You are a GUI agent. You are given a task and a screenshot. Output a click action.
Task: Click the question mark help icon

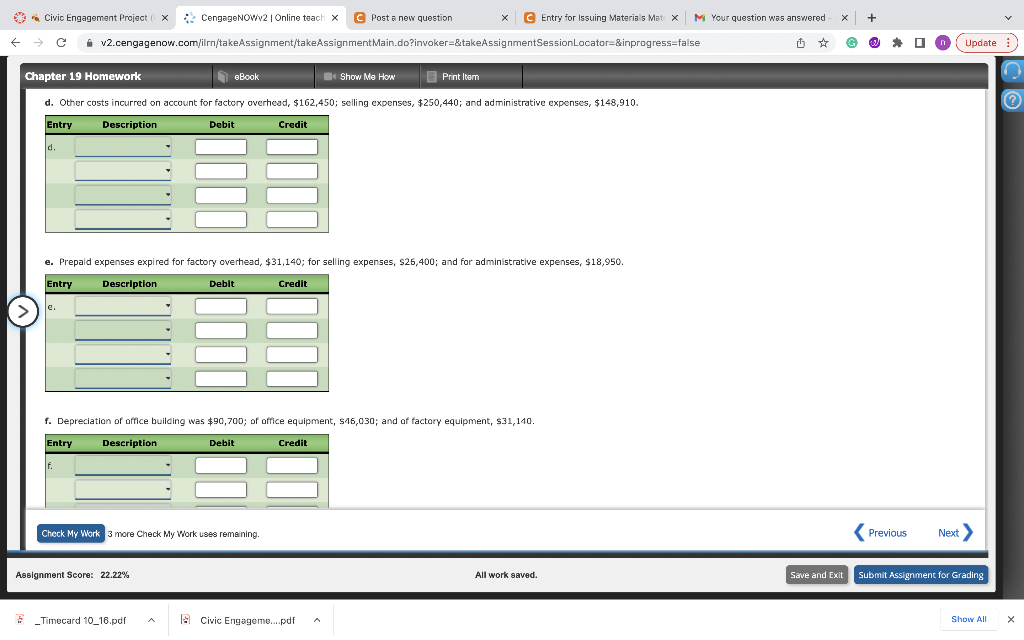click(x=1010, y=99)
